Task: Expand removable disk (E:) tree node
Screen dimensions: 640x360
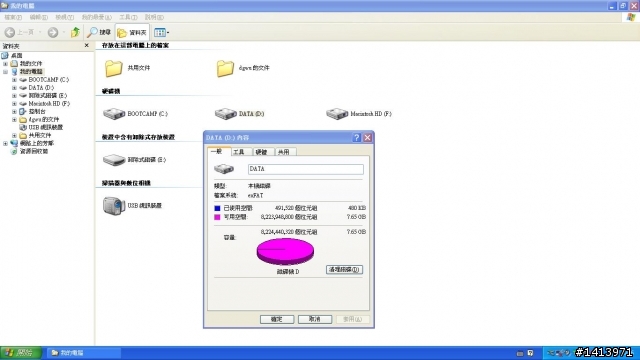Action: coord(14,96)
